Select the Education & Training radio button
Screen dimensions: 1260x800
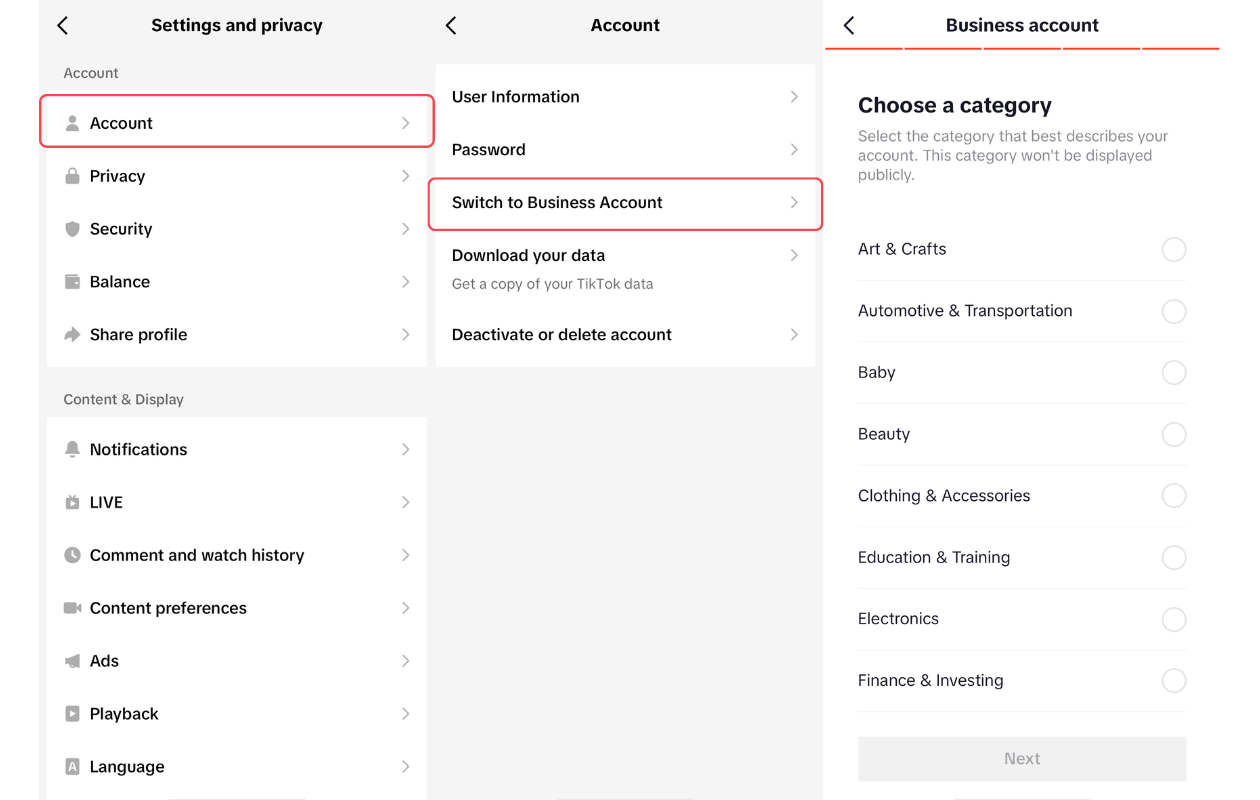coord(1174,557)
